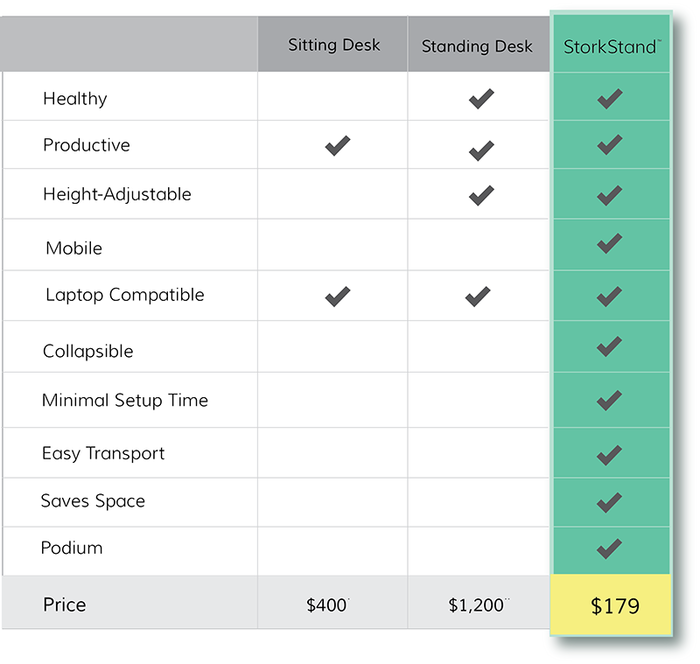
Task: Click Minimal Setup Time checkmark for StorkStand
Action: pos(609,400)
